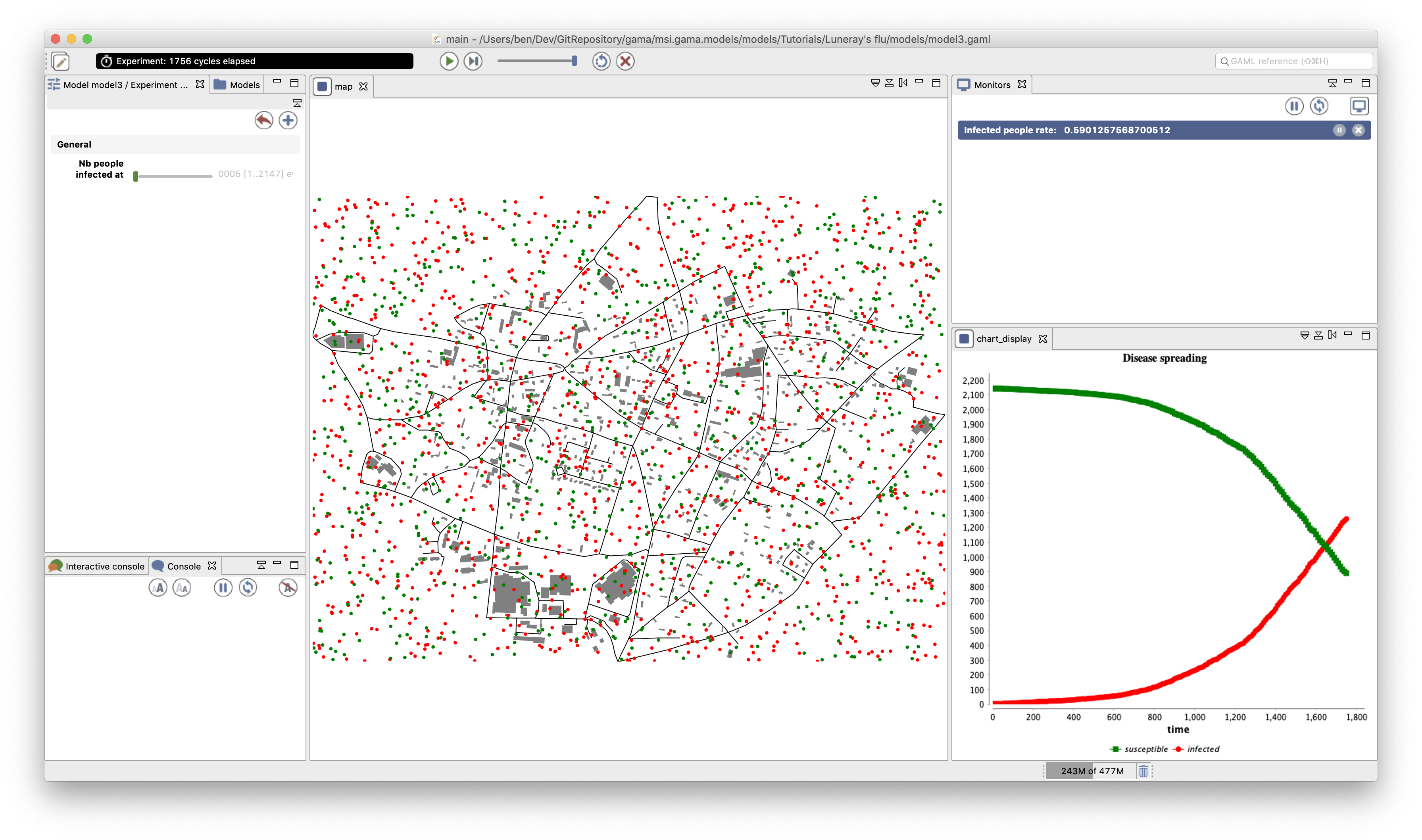Open the map view dropdown menu

[x=875, y=83]
